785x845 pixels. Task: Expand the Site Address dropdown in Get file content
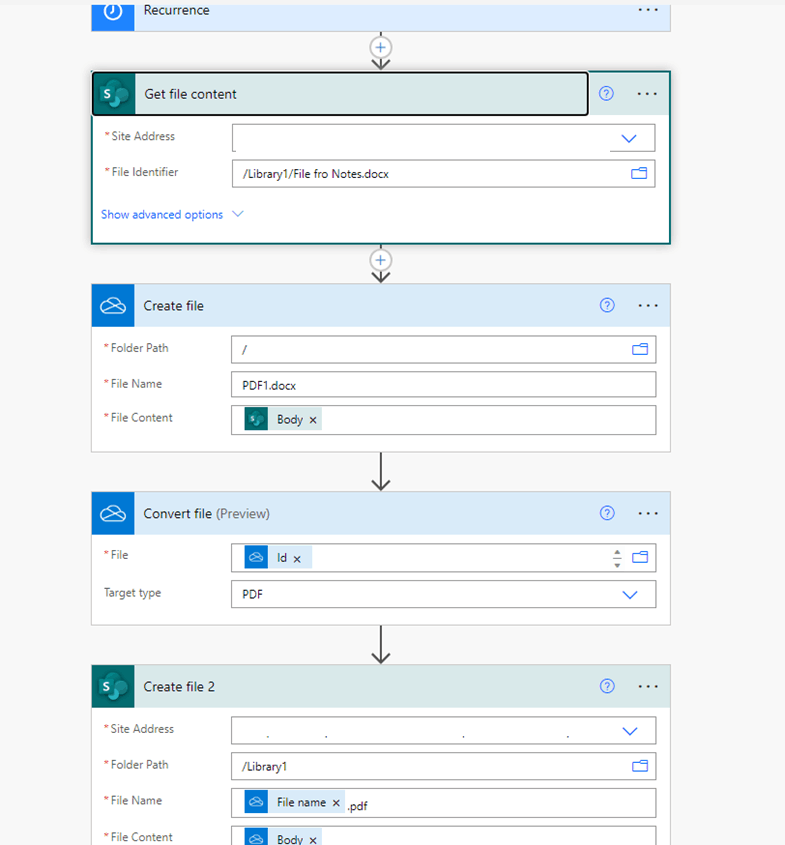pyautogui.click(x=629, y=138)
